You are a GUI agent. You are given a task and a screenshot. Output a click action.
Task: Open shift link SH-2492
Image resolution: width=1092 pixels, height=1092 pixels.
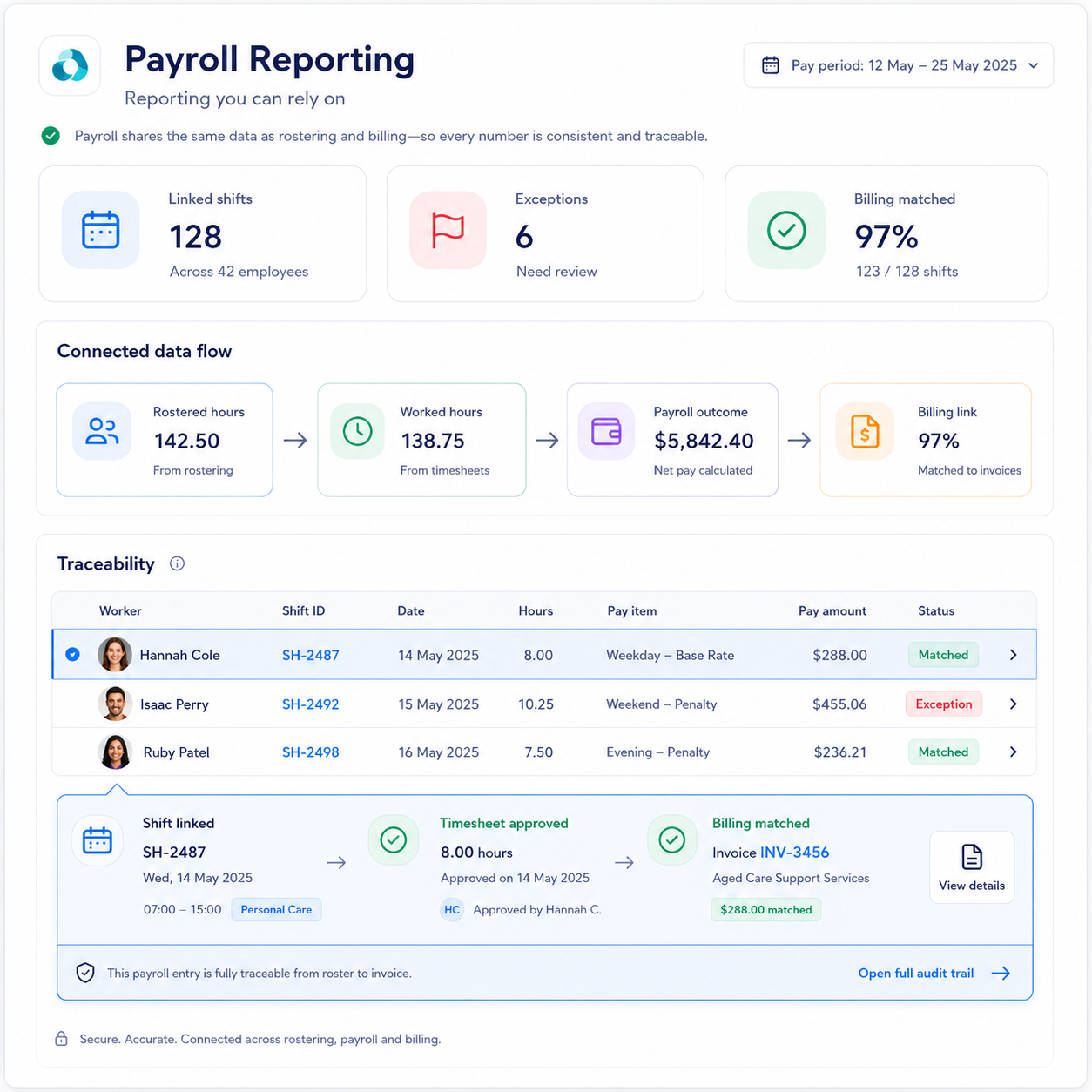click(311, 704)
